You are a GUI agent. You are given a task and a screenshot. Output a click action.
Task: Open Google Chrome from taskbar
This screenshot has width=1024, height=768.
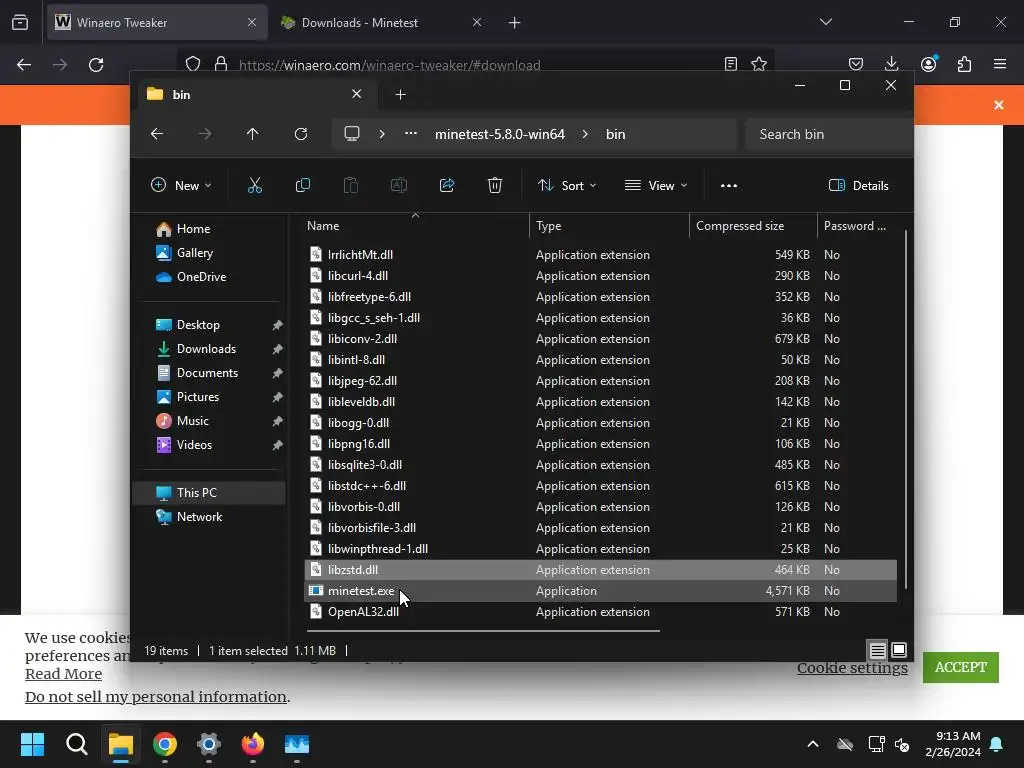[x=165, y=744]
